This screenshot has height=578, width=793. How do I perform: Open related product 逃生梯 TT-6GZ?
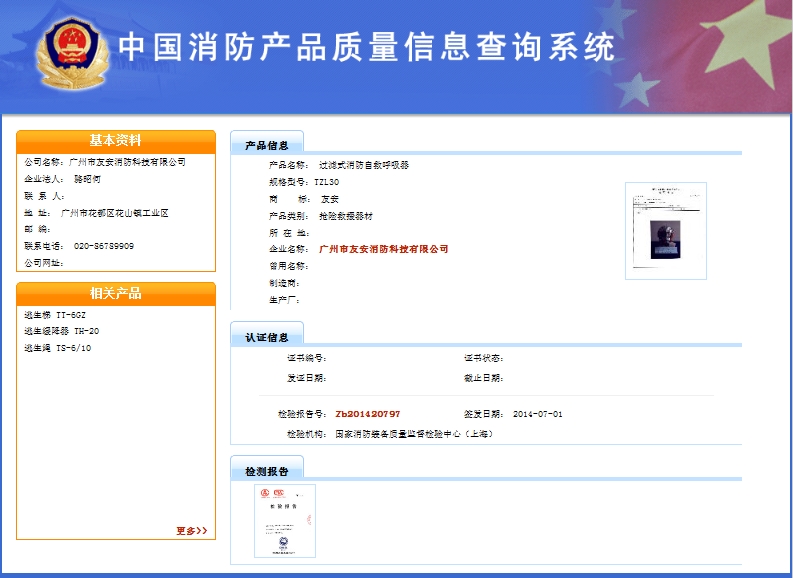point(61,314)
